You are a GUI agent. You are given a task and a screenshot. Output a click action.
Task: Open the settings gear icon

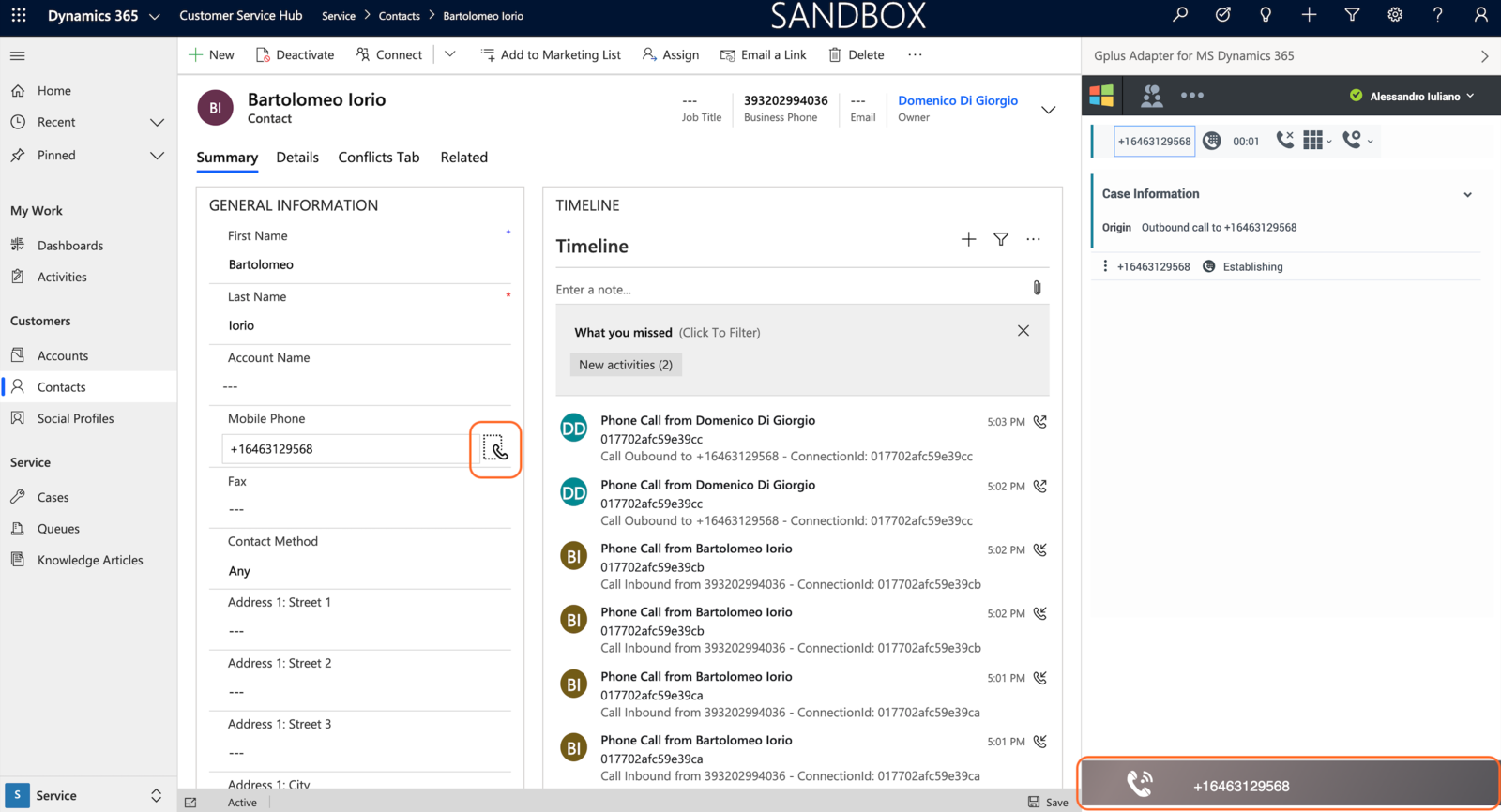(x=1395, y=14)
